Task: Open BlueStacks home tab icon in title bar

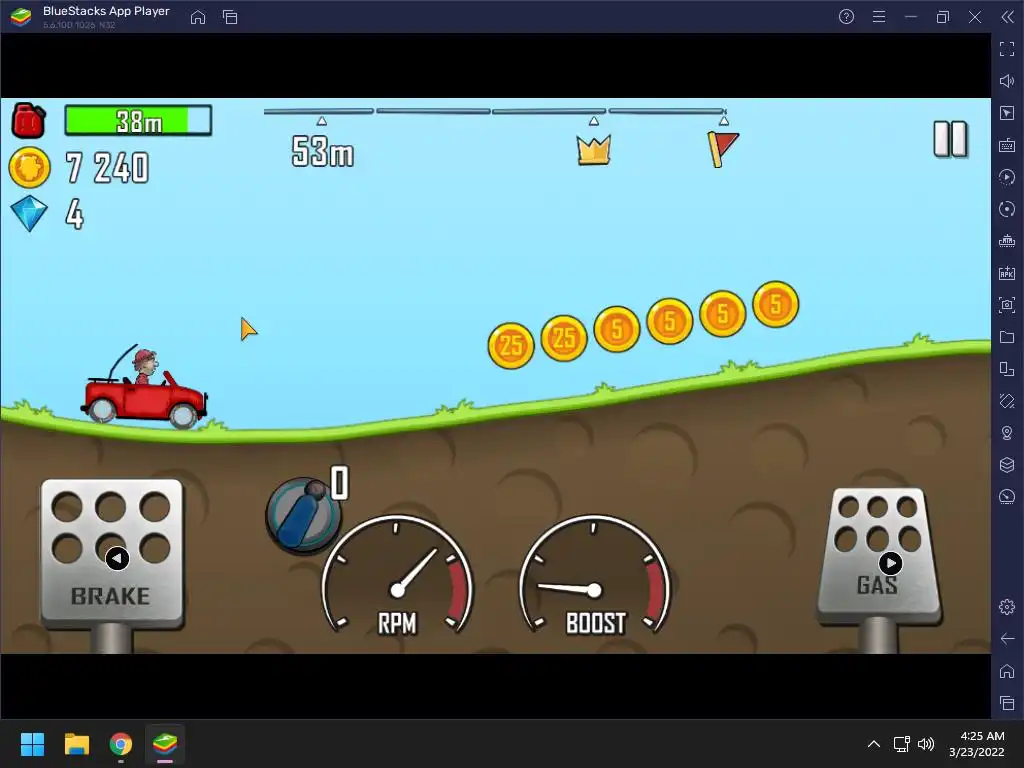Action: click(198, 17)
